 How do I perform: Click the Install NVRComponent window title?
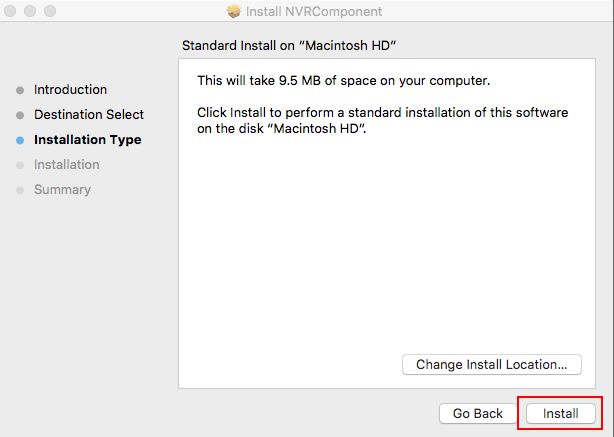pyautogui.click(x=314, y=11)
